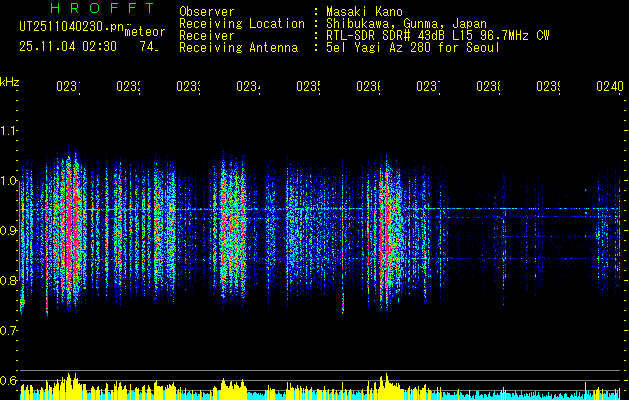This screenshot has width=629, height=400.
Task: Click the 0238 time marker
Action: 489,87
